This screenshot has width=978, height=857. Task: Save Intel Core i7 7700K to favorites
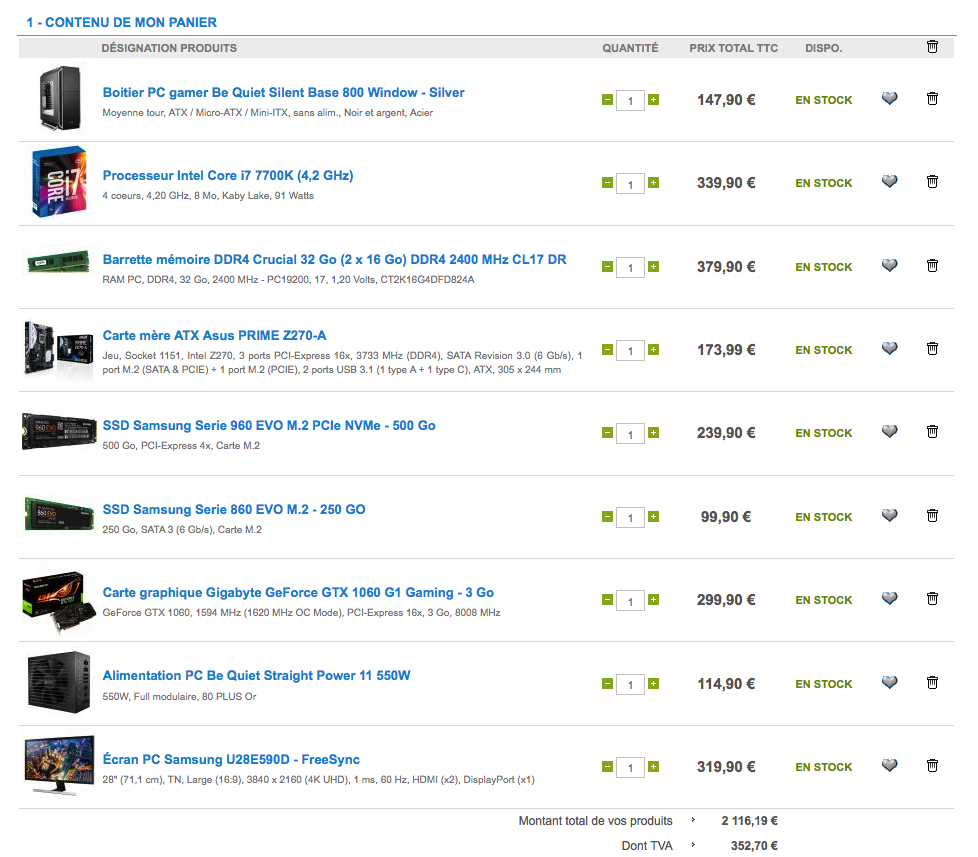click(889, 182)
